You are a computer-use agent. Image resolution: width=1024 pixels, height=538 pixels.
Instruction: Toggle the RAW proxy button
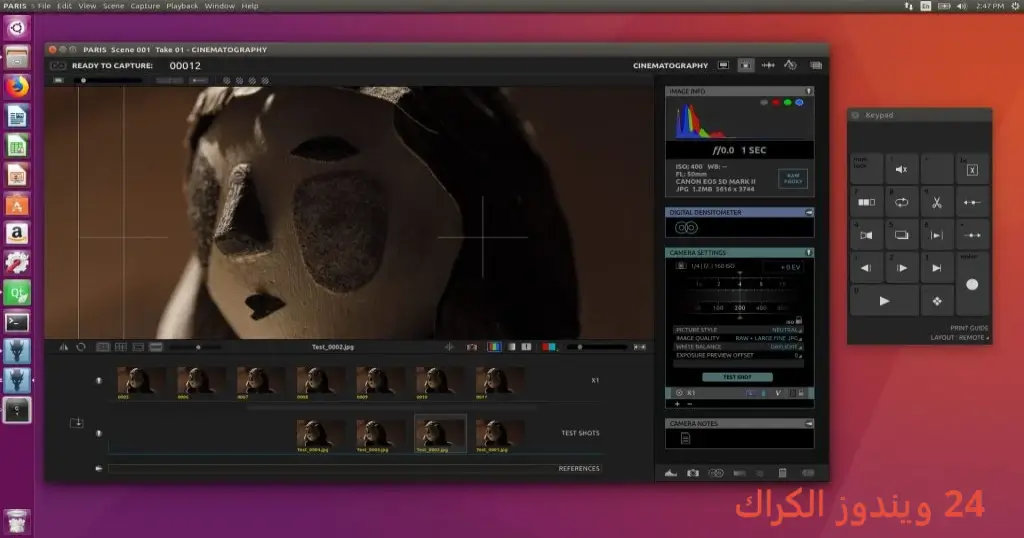(x=793, y=178)
